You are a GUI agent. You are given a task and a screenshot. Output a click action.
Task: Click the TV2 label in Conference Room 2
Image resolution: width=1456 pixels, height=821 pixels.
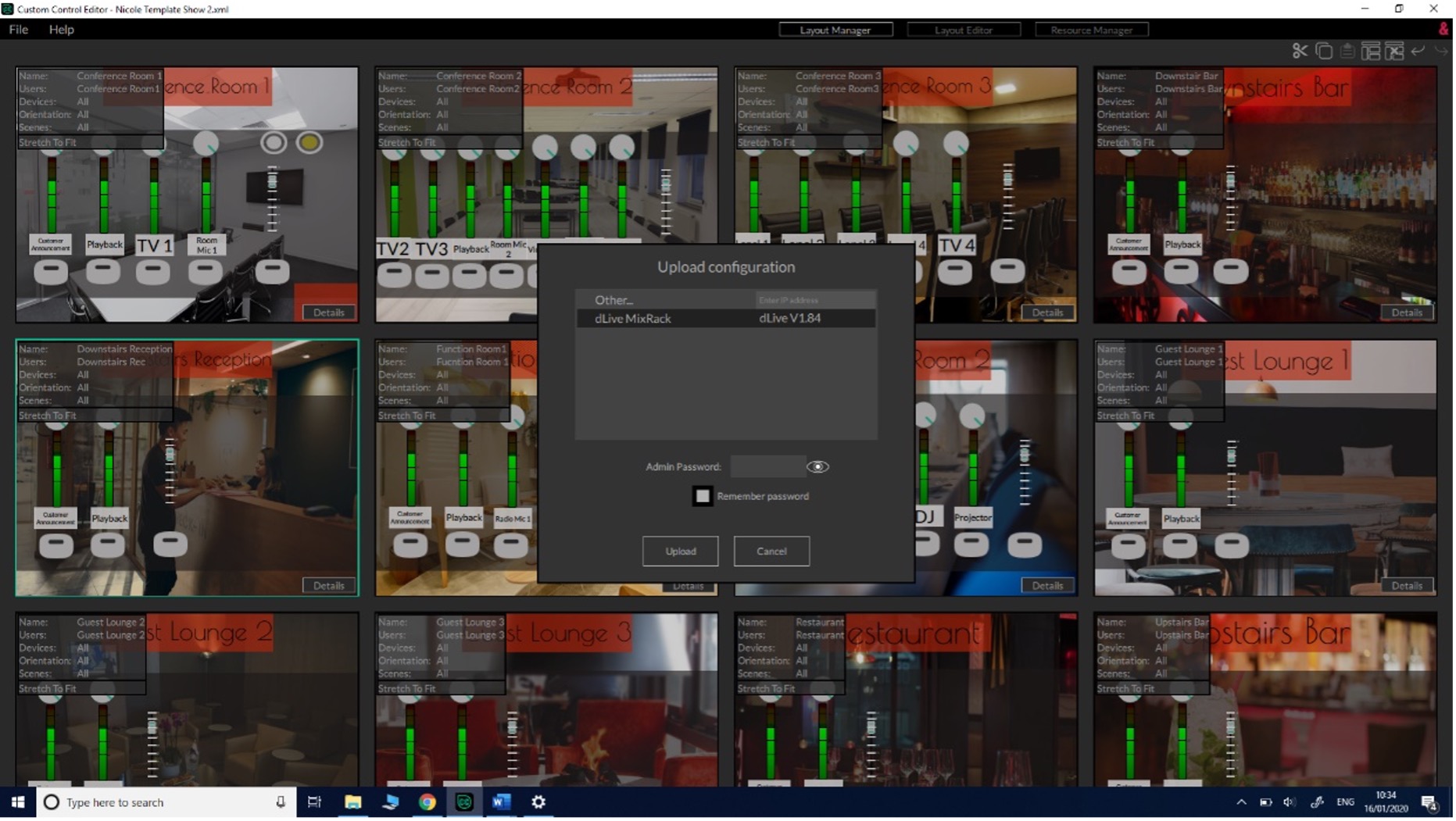393,250
